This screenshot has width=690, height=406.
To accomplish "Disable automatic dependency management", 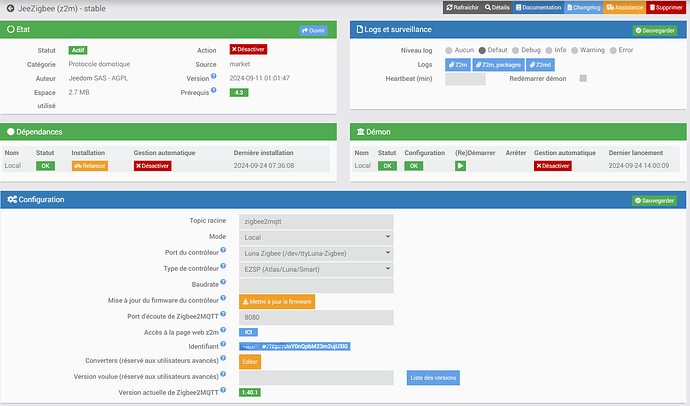I will [x=152, y=166].
